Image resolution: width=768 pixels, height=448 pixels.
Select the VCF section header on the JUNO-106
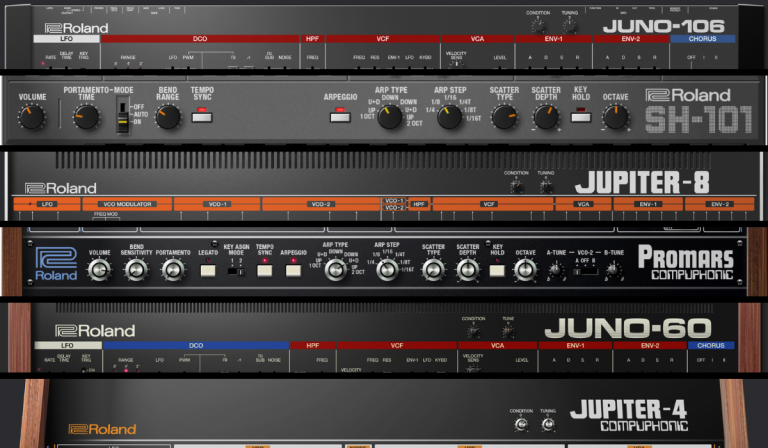point(383,39)
